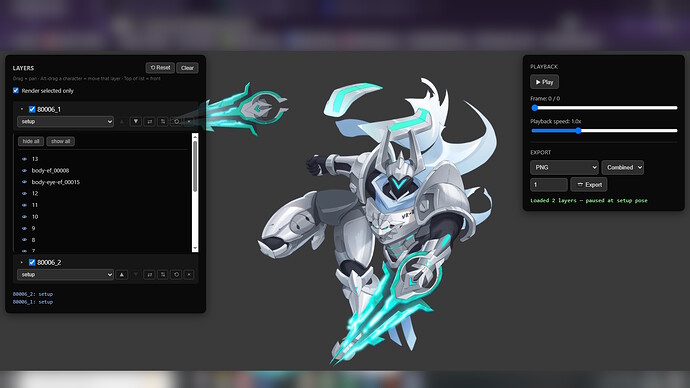Screen dimensions: 690x388
Task: Uncheck Render selected only
Action: click(16, 90)
